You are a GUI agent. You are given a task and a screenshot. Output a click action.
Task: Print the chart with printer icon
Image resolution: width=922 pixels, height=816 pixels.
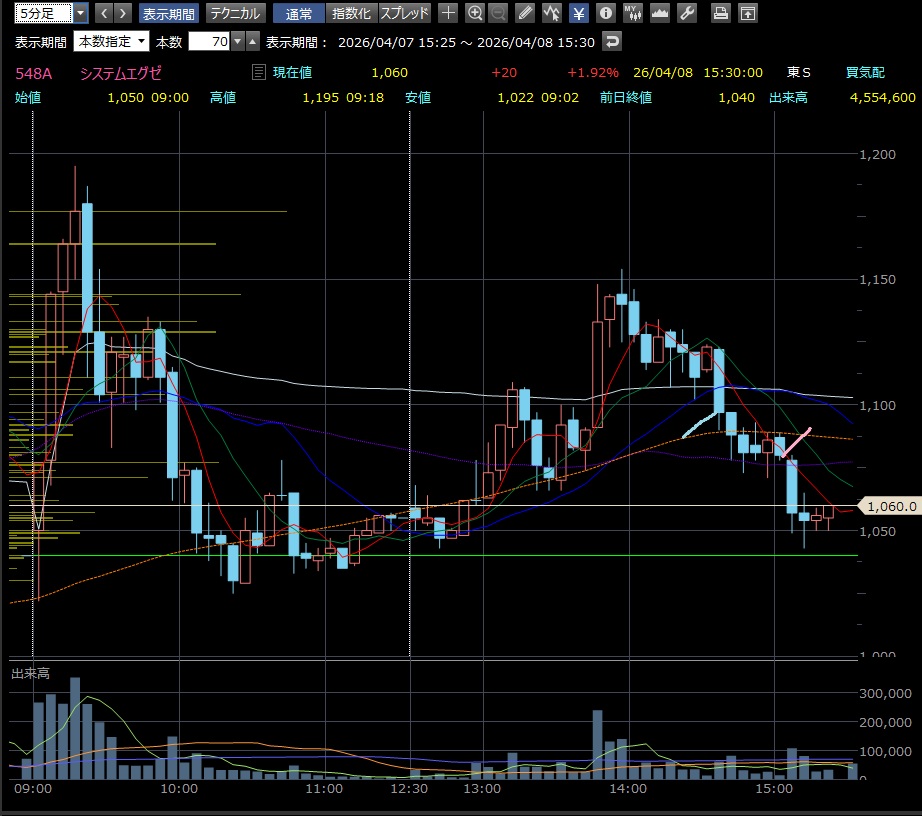click(x=720, y=13)
